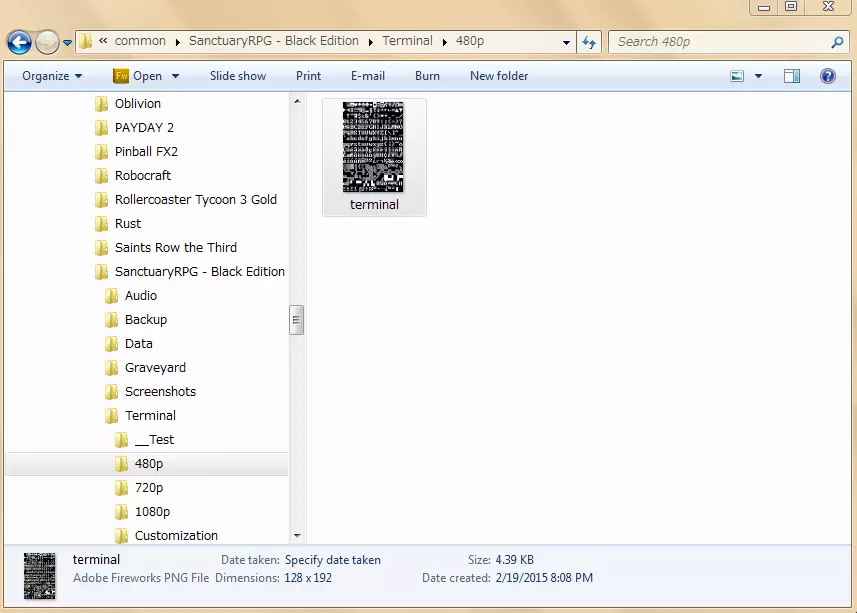
Task: Create a New folder
Action: [499, 76]
